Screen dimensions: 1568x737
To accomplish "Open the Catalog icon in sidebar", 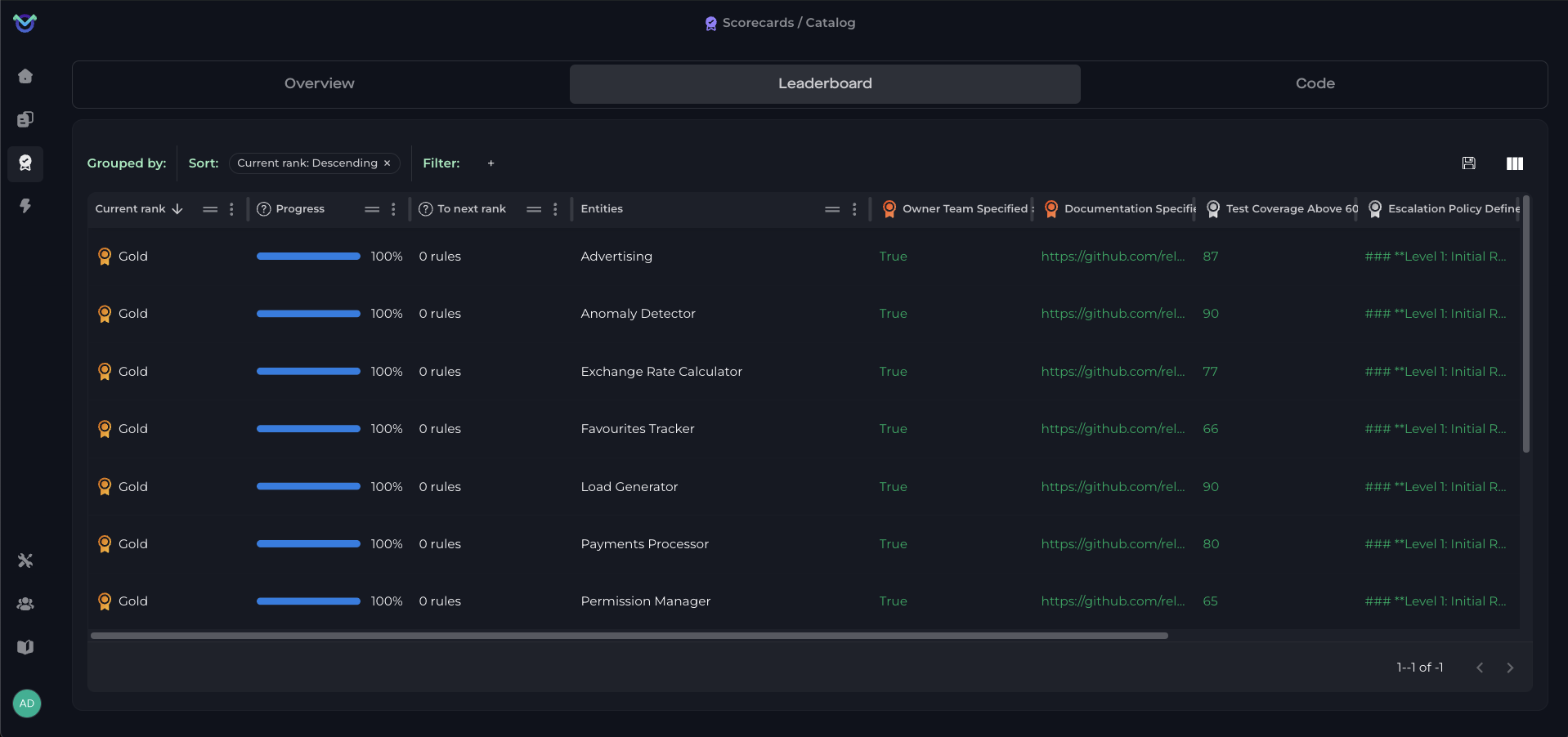I will pyautogui.click(x=25, y=119).
